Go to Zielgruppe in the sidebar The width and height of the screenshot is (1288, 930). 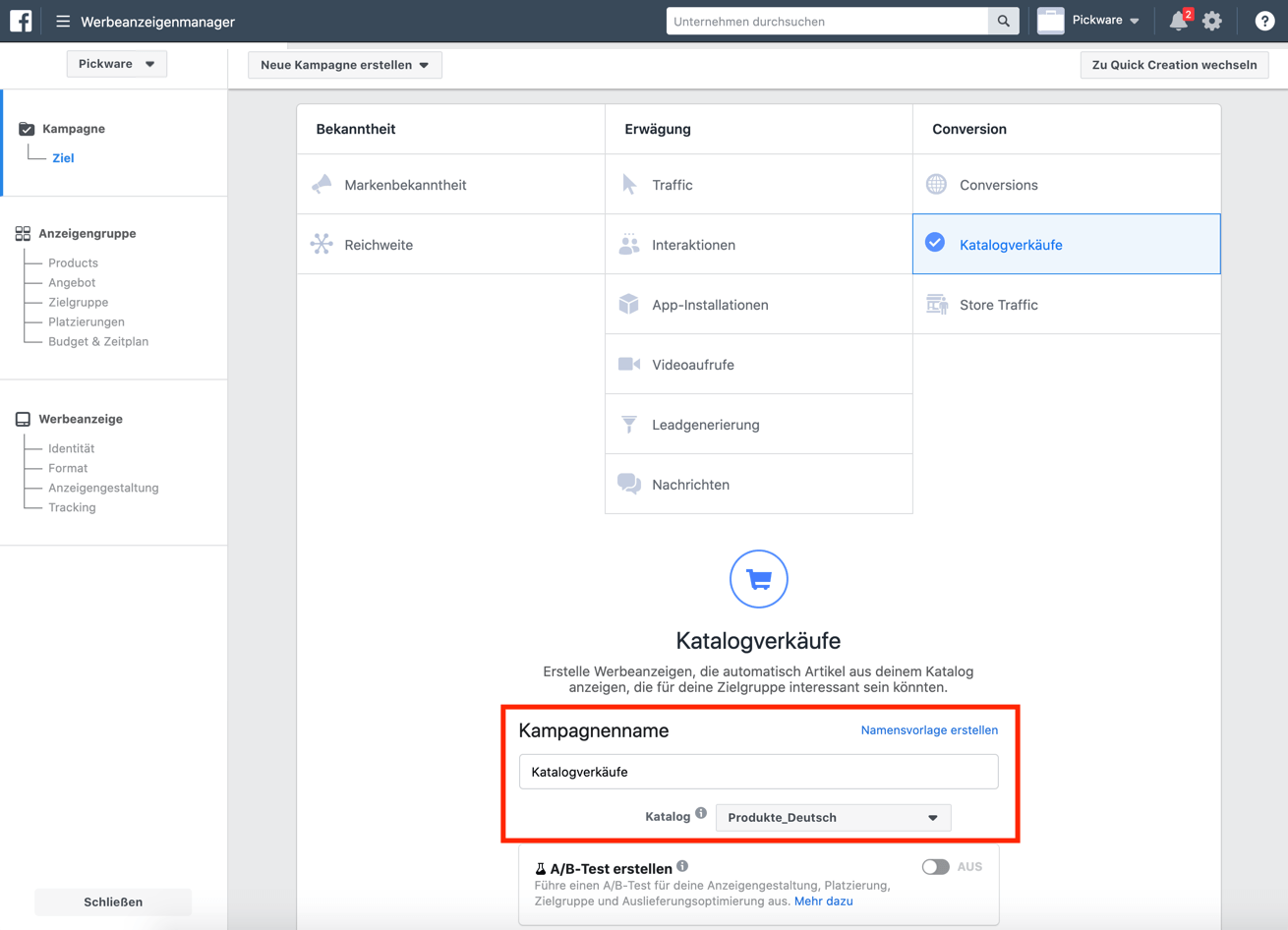79,302
